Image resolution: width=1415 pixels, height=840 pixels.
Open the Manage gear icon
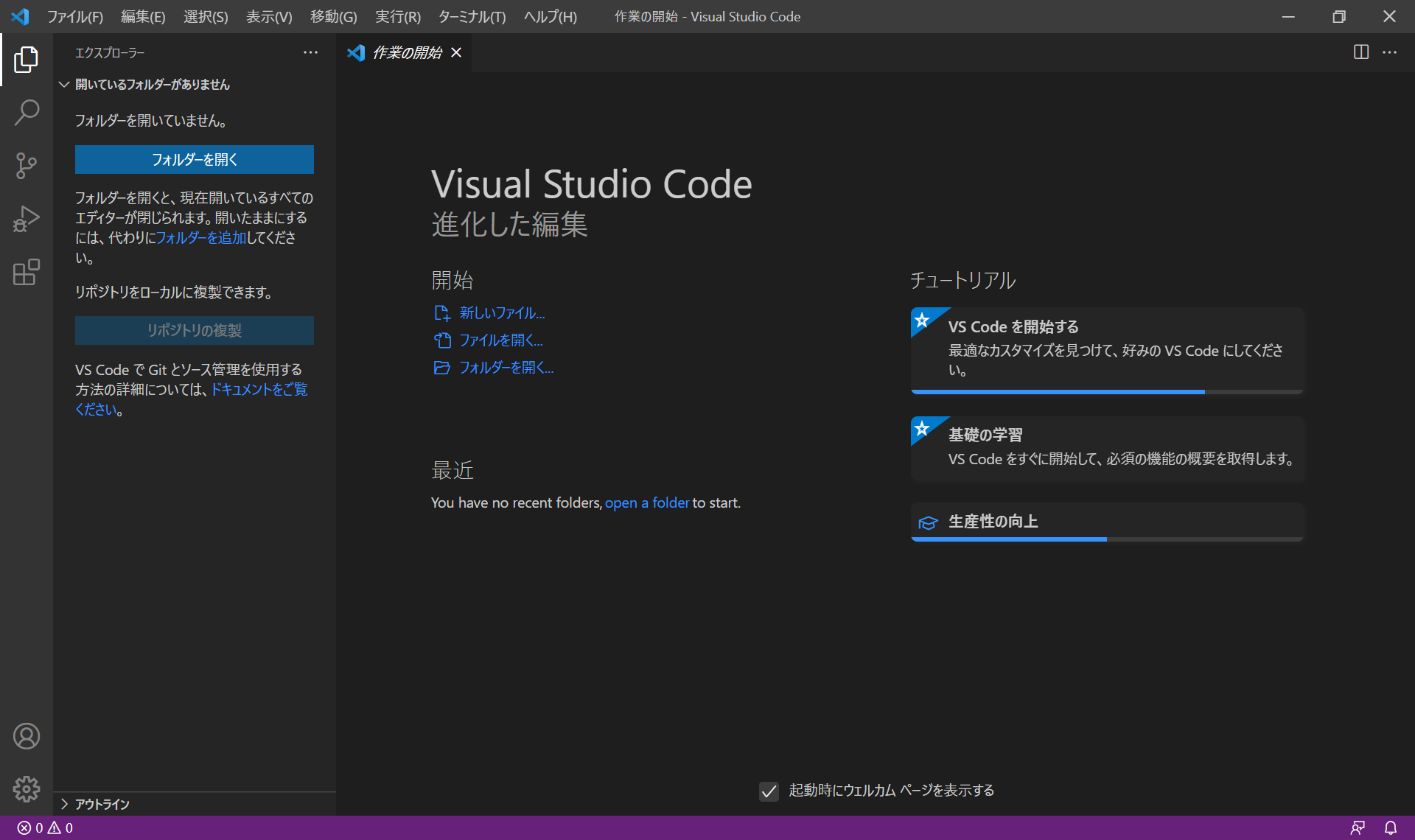tap(27, 789)
